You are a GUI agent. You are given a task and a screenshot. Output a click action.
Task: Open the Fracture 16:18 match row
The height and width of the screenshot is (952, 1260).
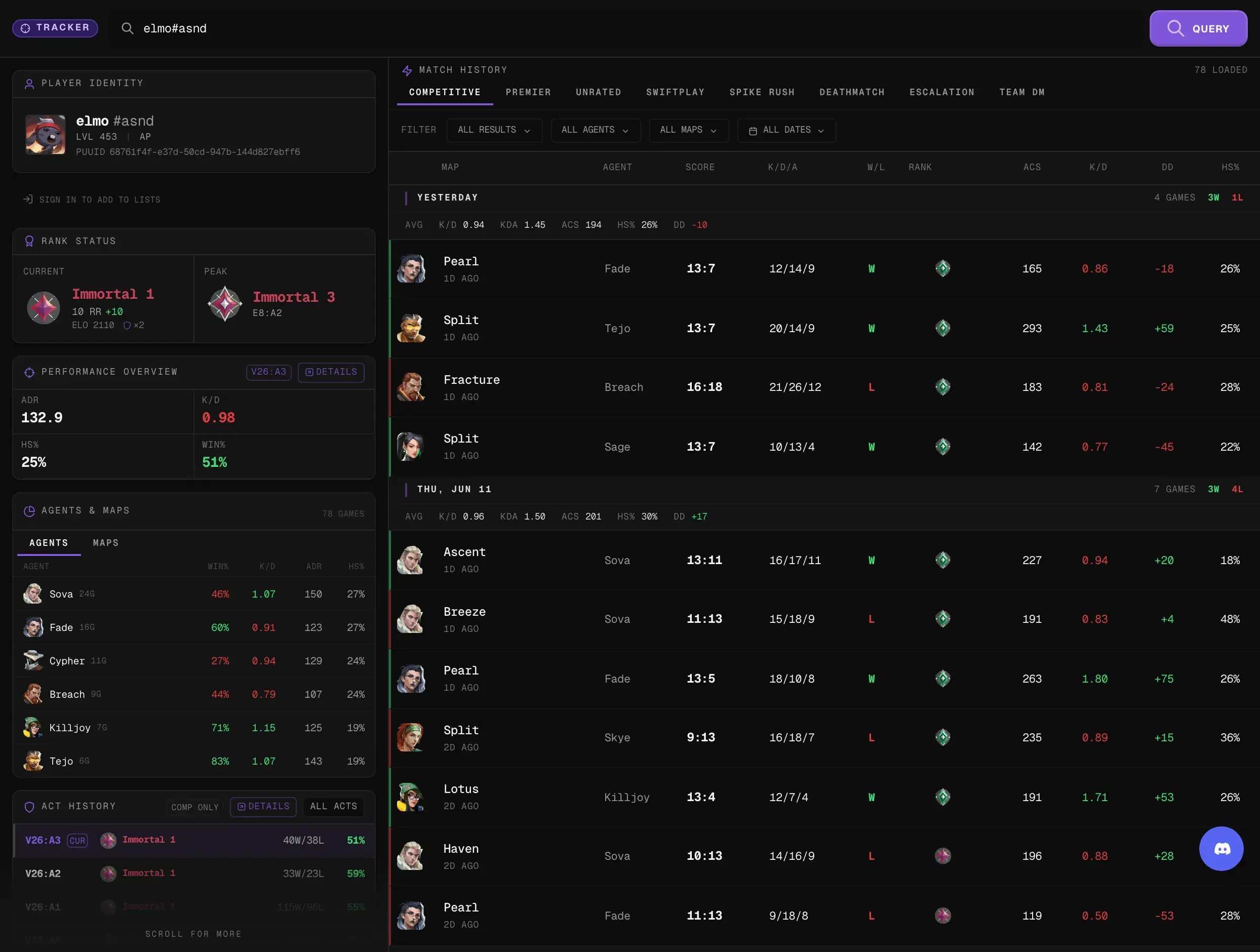pyautogui.click(x=824, y=387)
